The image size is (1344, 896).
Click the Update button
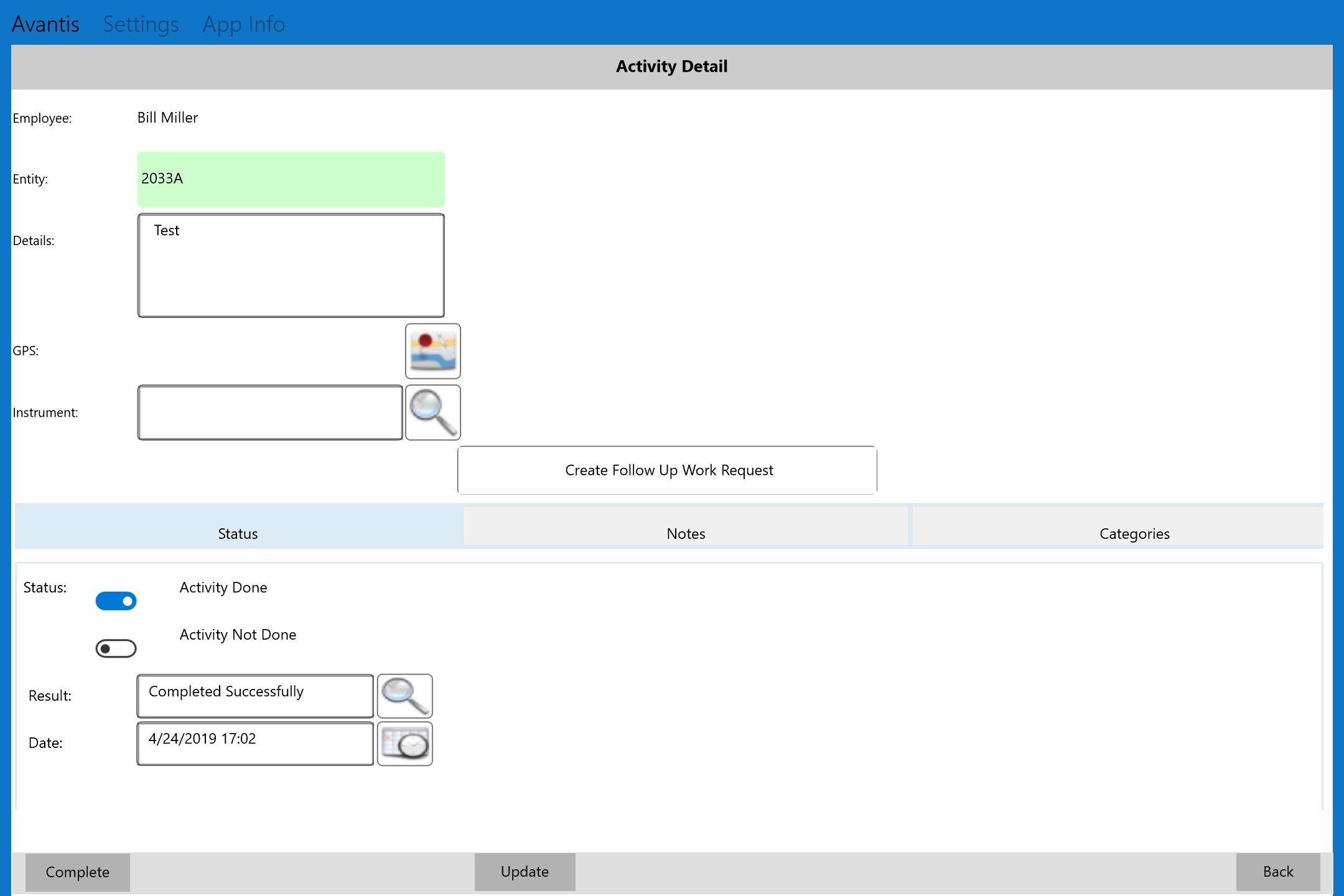pos(524,871)
